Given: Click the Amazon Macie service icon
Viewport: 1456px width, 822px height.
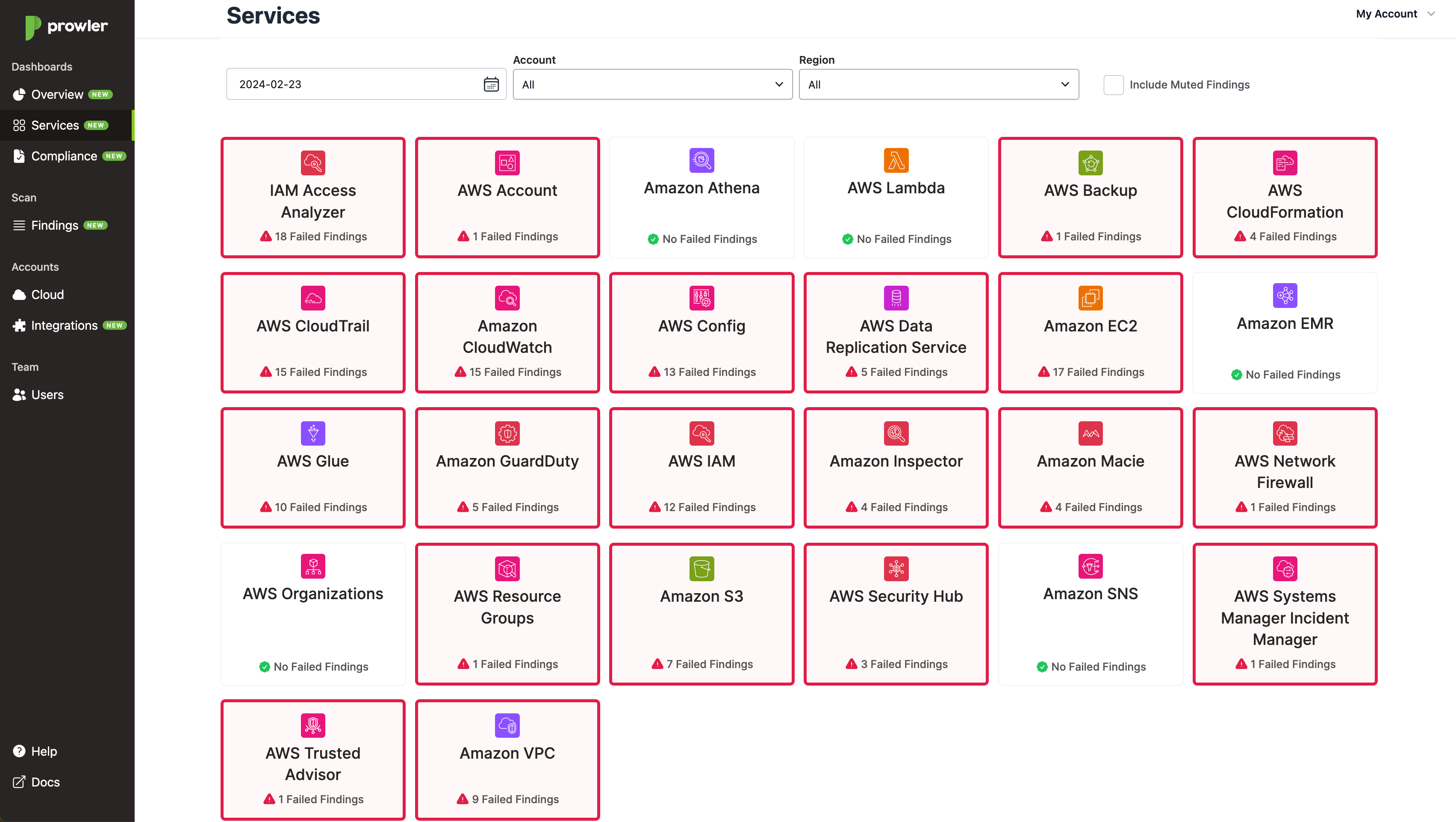Looking at the screenshot, I should click(x=1091, y=434).
